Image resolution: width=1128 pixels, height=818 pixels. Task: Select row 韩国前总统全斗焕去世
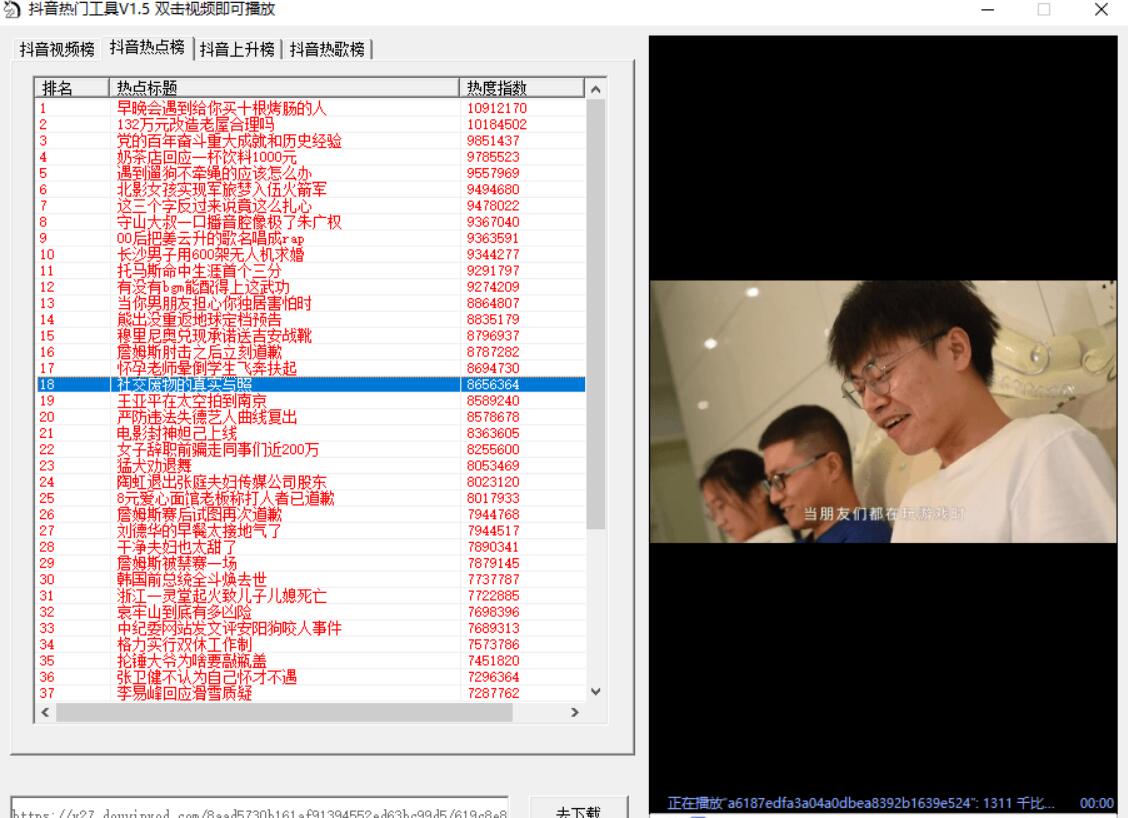click(x=311, y=580)
